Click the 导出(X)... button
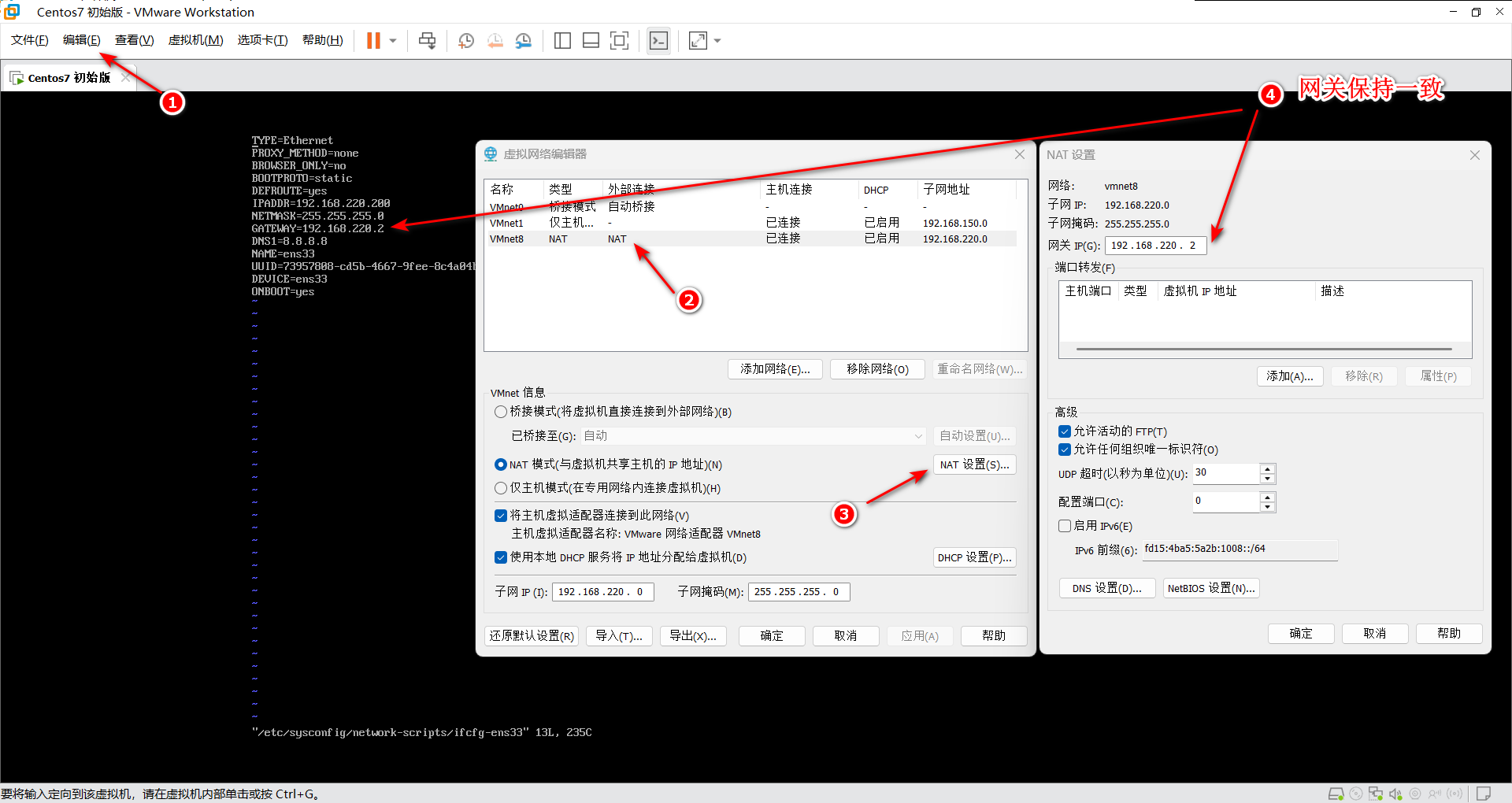The height and width of the screenshot is (803, 1512). pos(693,636)
